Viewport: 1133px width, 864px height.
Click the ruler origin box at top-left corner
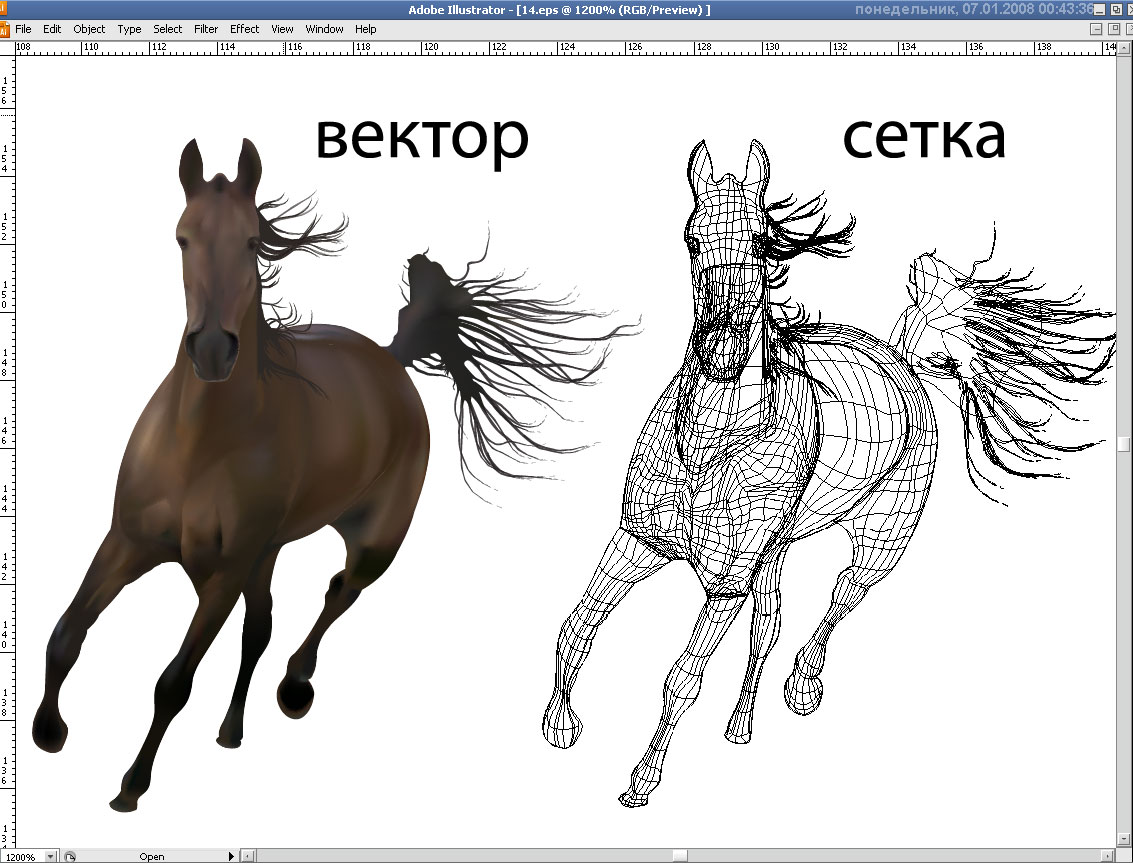7,48
